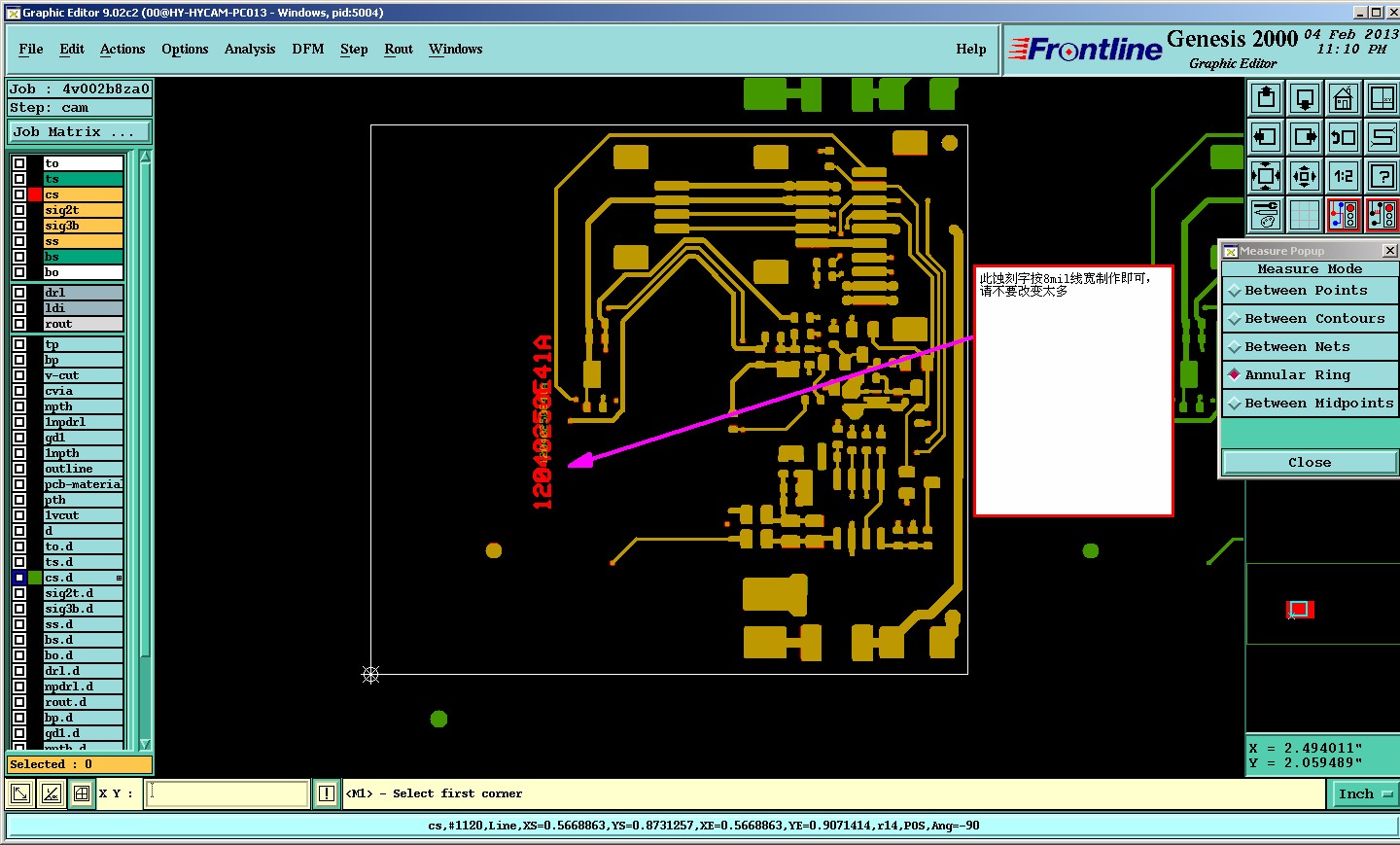Click the Measure Popup X close icon
This screenshot has width=1400, height=845.
click(x=1389, y=251)
